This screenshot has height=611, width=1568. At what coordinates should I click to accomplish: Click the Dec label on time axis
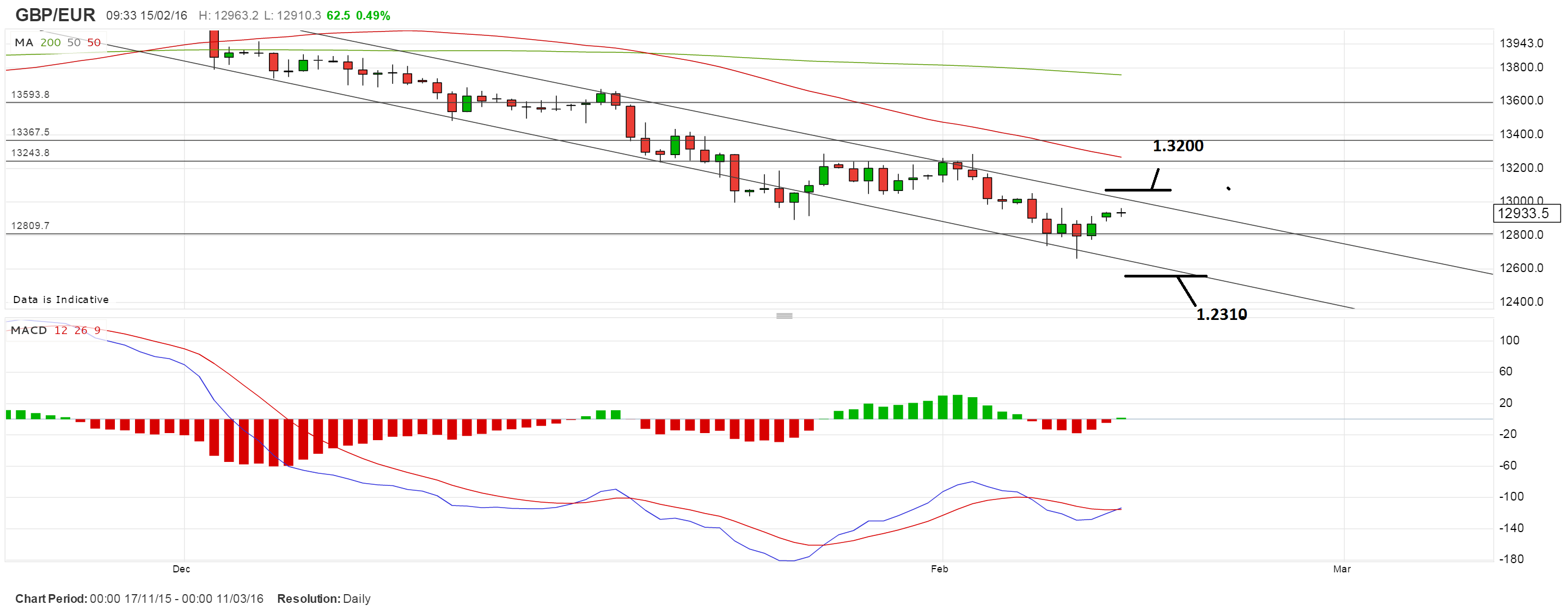pos(181,569)
